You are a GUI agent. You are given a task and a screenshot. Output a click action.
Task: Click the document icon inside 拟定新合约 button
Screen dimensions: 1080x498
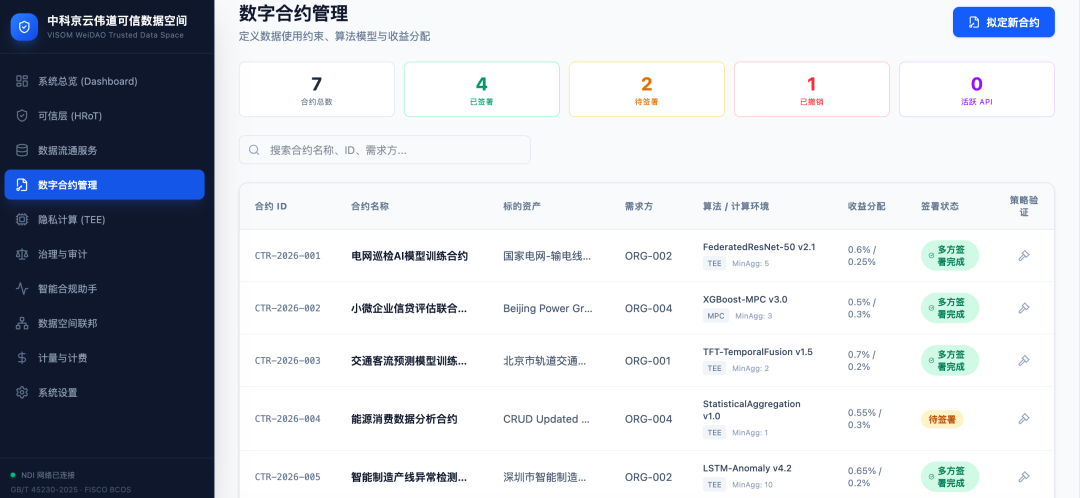974,22
